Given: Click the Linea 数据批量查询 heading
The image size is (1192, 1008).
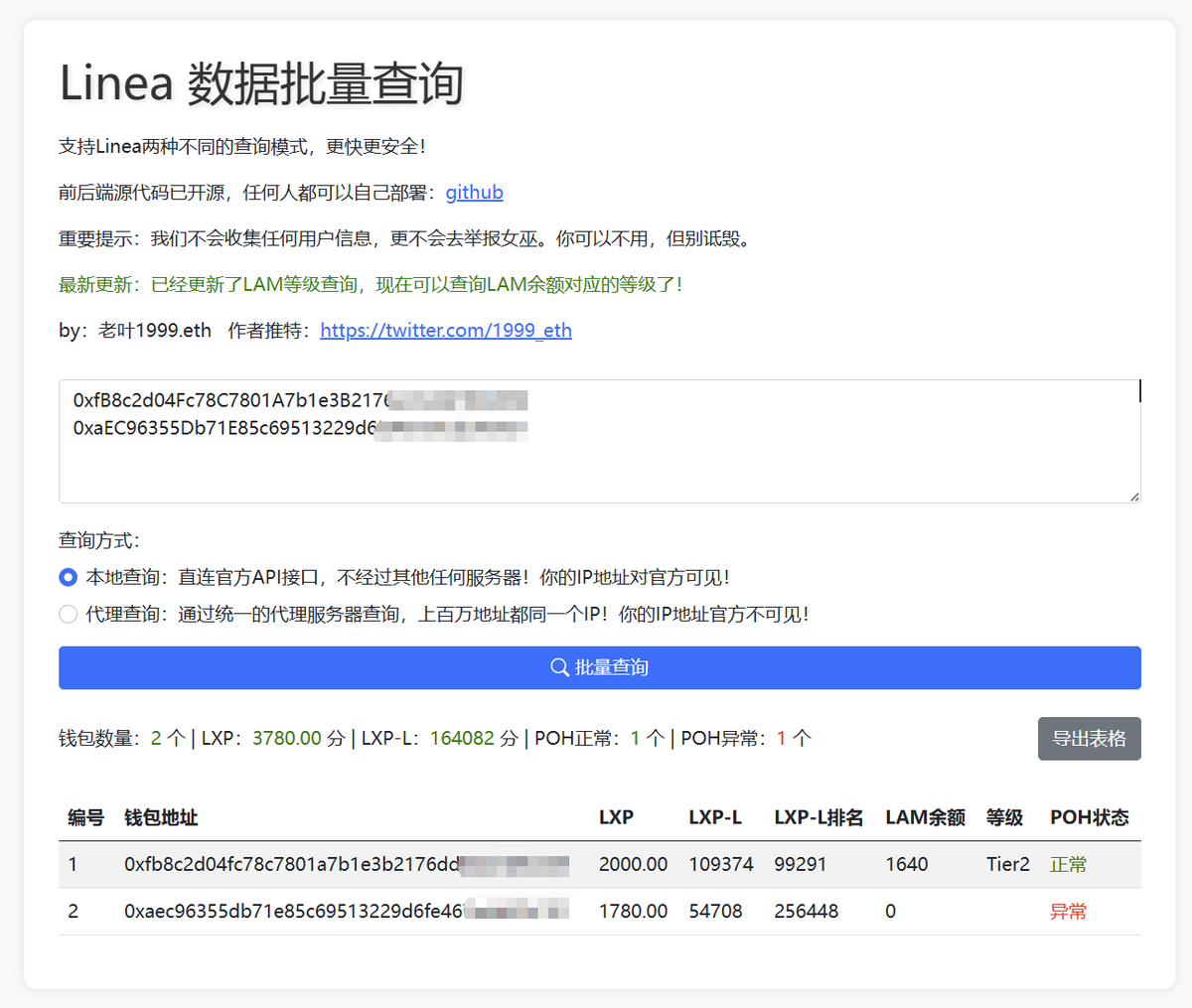Looking at the screenshot, I should pyautogui.click(x=261, y=83).
